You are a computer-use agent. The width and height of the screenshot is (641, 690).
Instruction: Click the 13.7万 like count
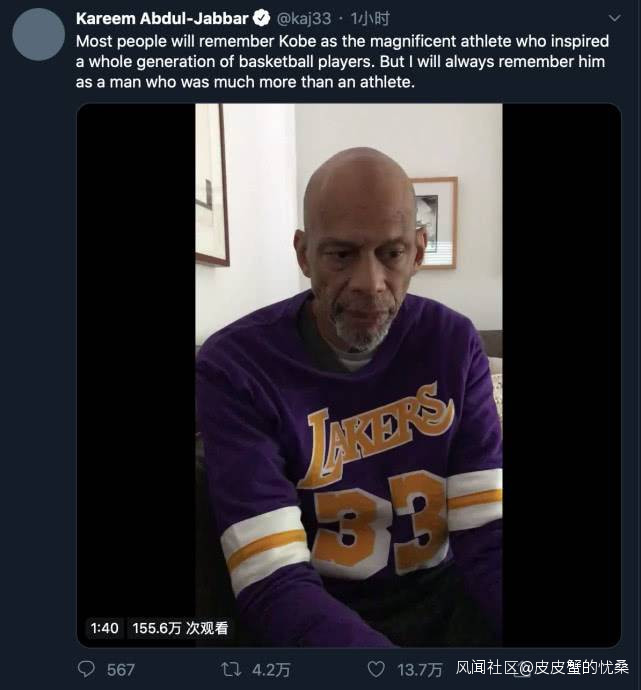(419, 669)
